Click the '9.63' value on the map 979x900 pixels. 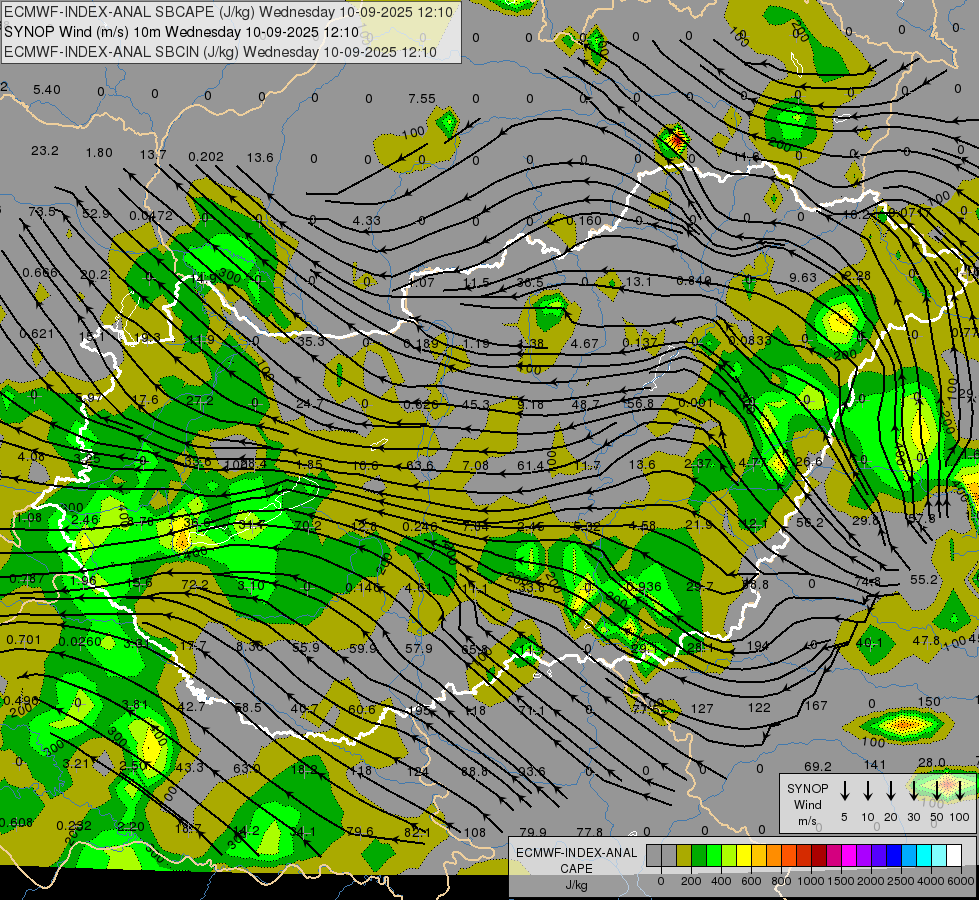803,277
